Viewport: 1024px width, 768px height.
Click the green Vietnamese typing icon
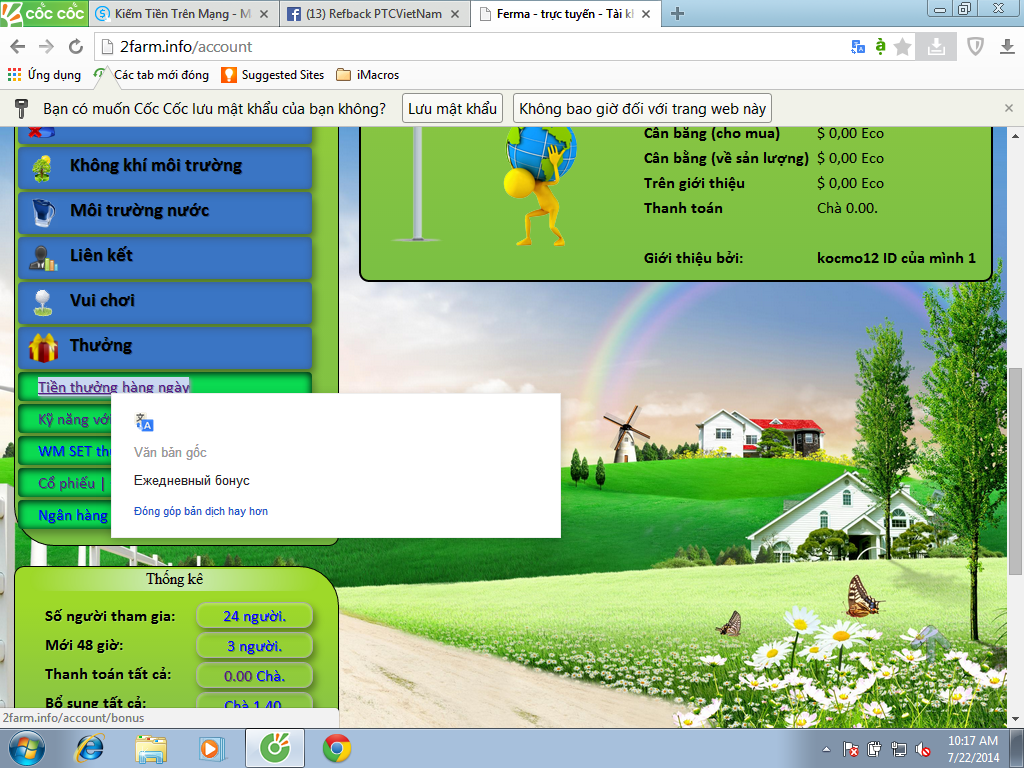tap(880, 46)
